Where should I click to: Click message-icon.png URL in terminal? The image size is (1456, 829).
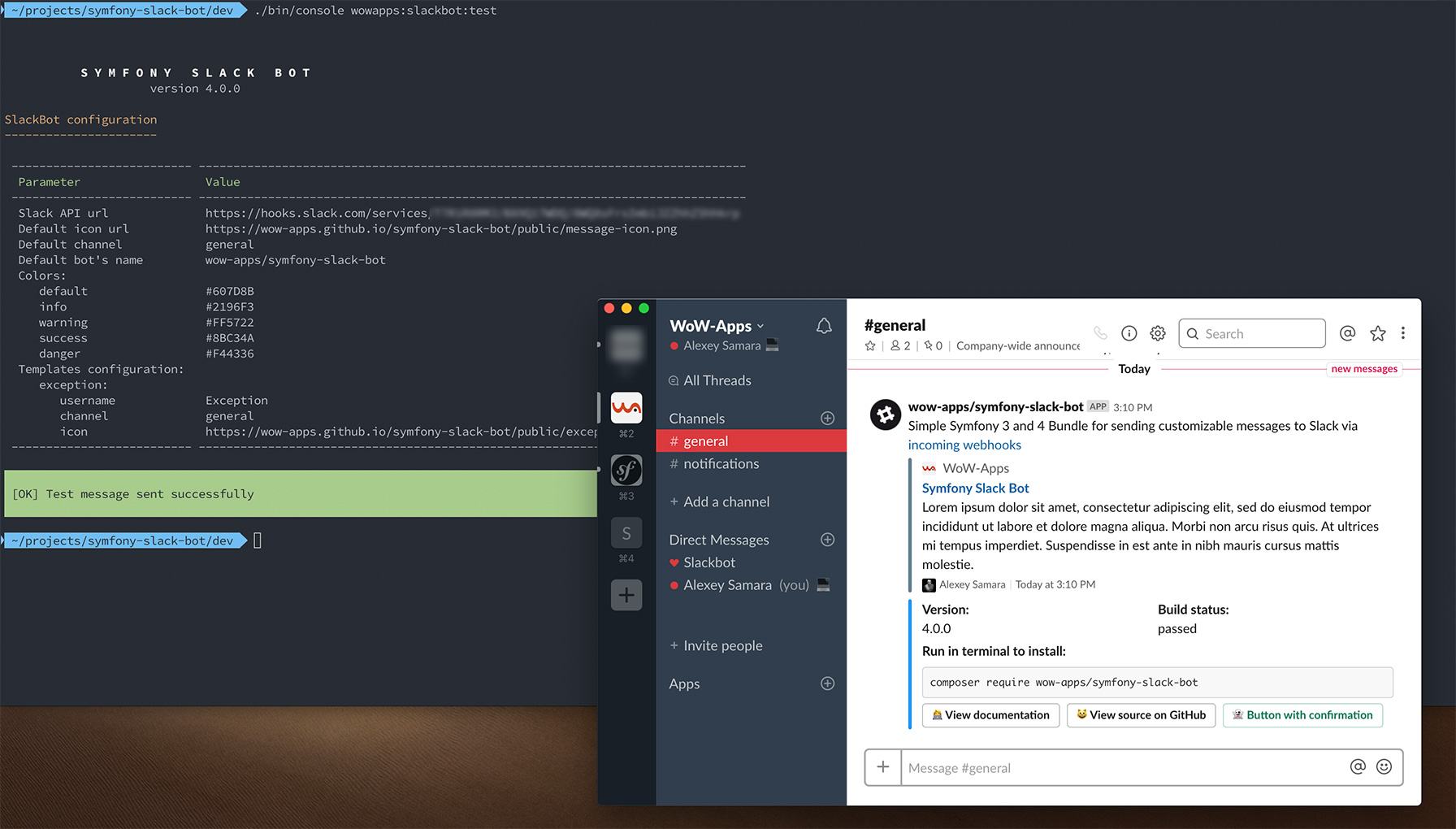[x=441, y=229]
